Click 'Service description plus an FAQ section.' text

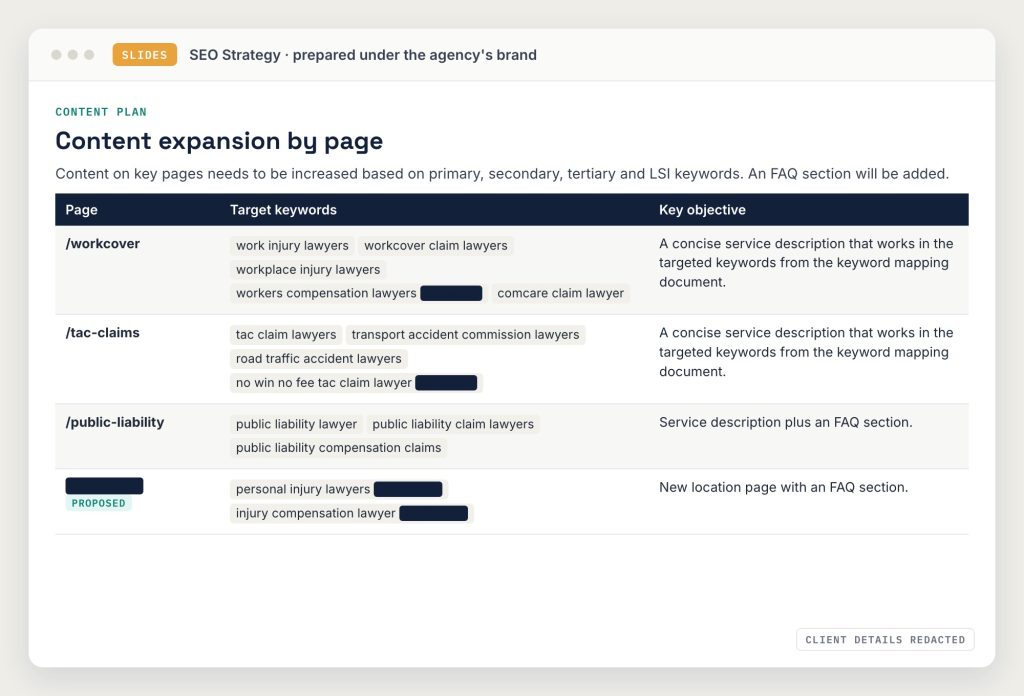786,422
